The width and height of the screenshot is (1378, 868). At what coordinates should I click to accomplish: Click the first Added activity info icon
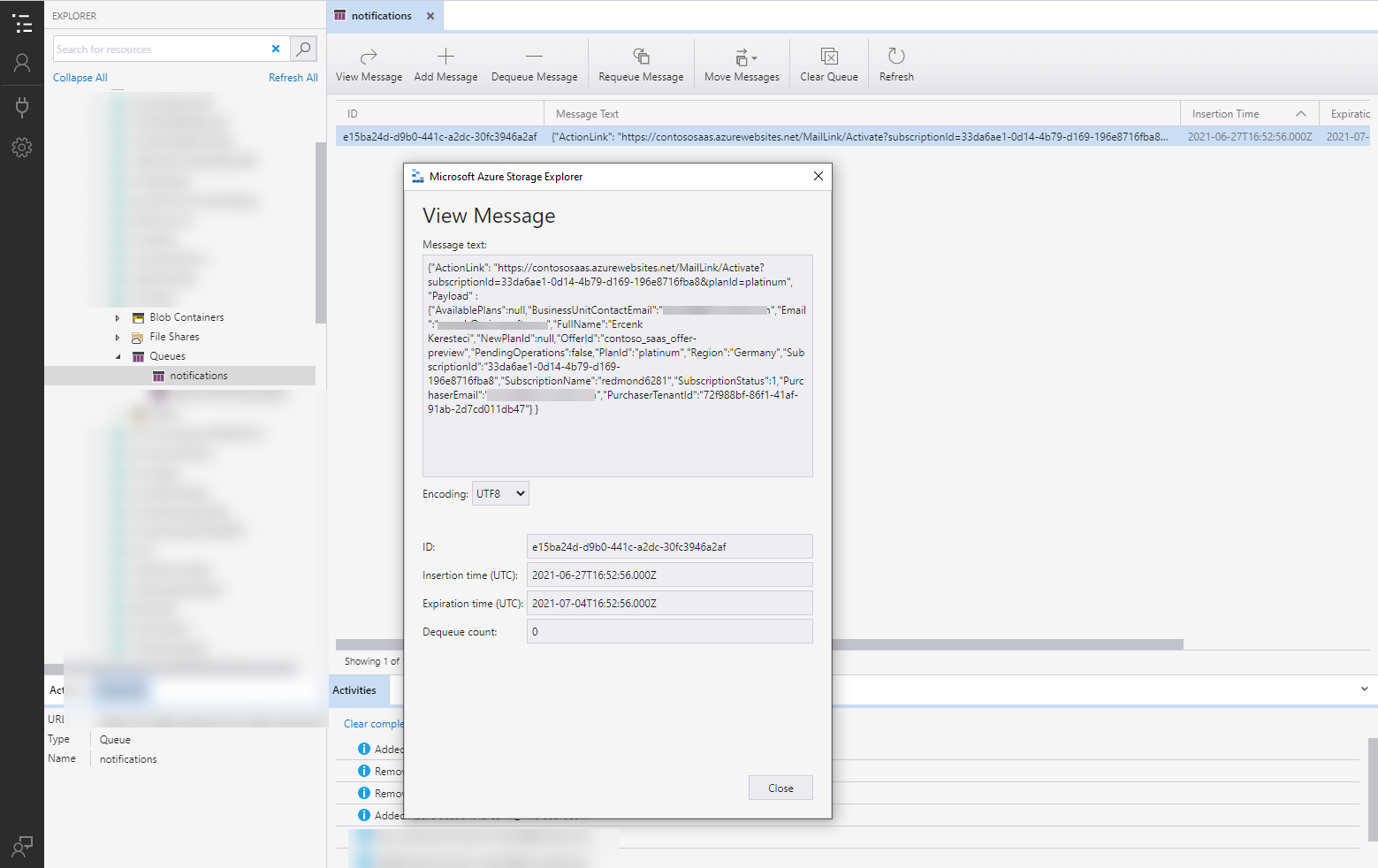[363, 749]
